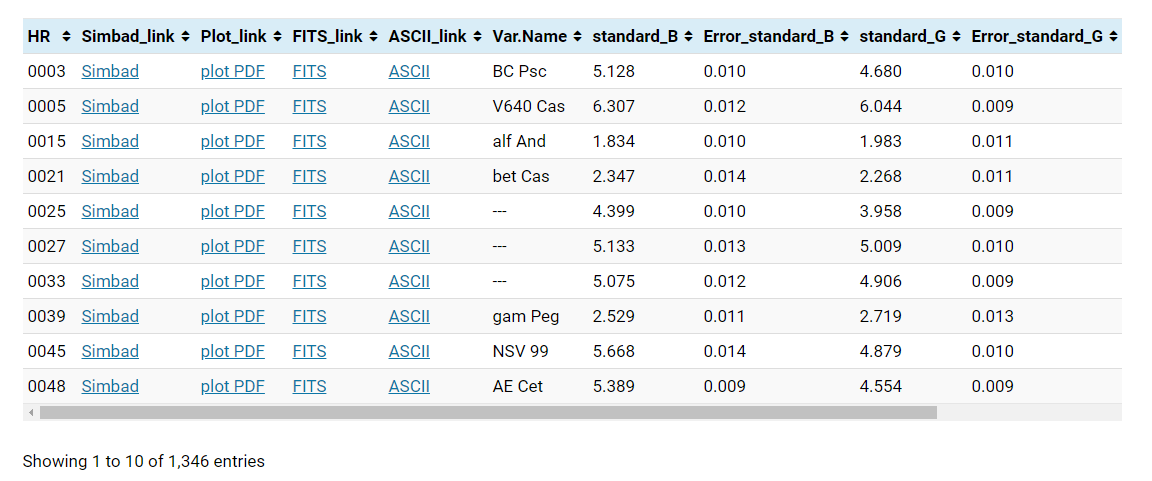The image size is (1152, 481).
Task: Sort ASCII_link column using arrow icon
Action: tap(478, 36)
